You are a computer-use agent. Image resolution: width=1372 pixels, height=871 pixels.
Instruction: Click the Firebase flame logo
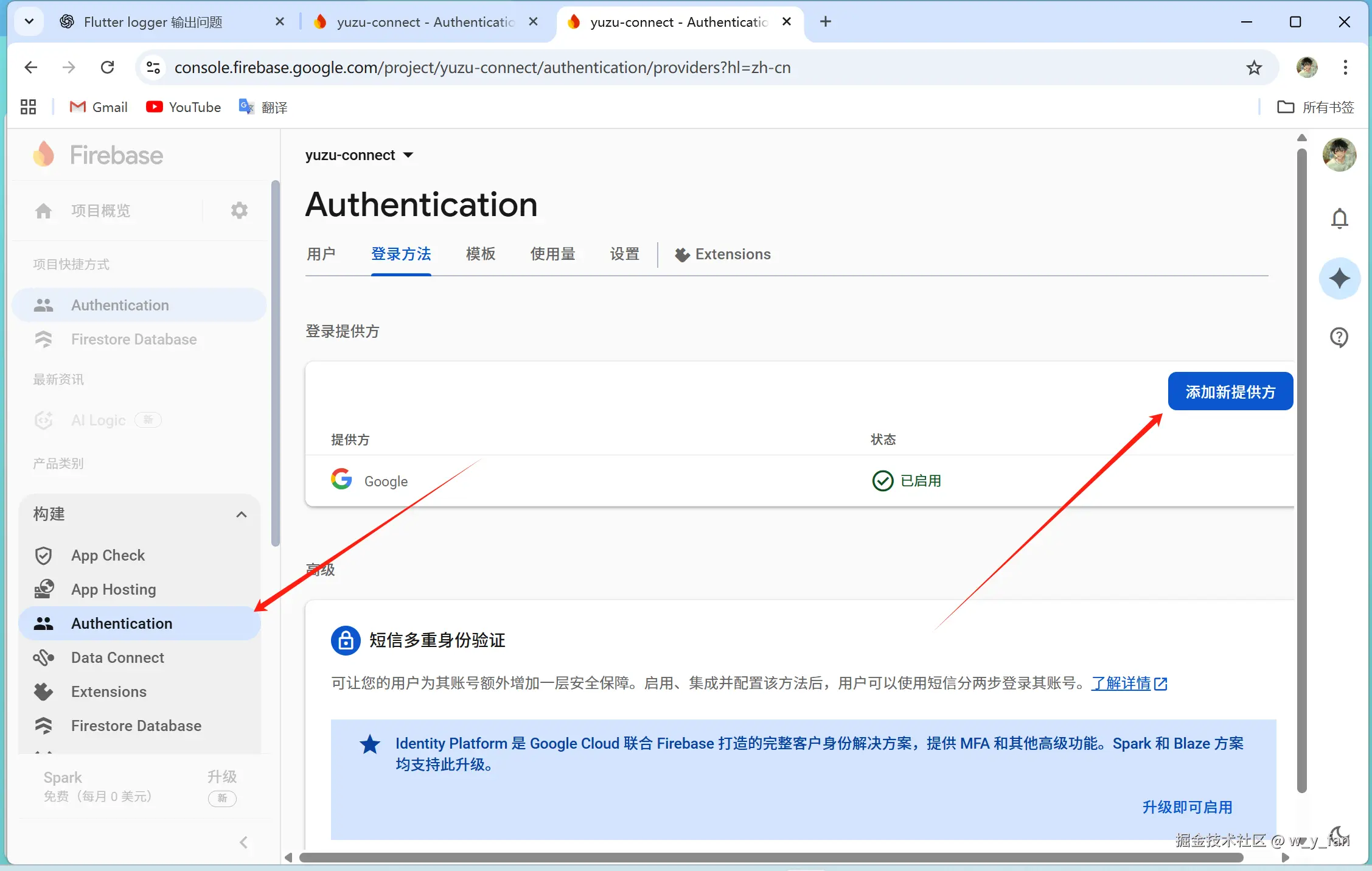[x=44, y=155]
